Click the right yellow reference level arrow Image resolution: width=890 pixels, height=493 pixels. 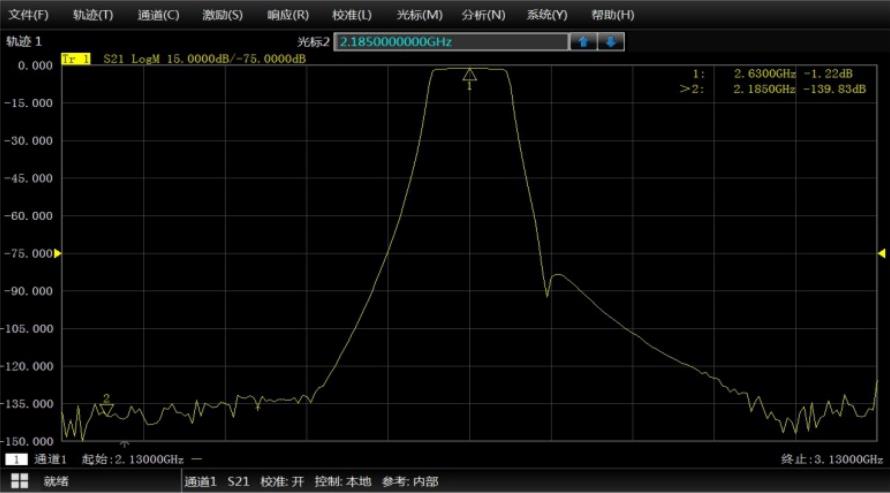882,254
